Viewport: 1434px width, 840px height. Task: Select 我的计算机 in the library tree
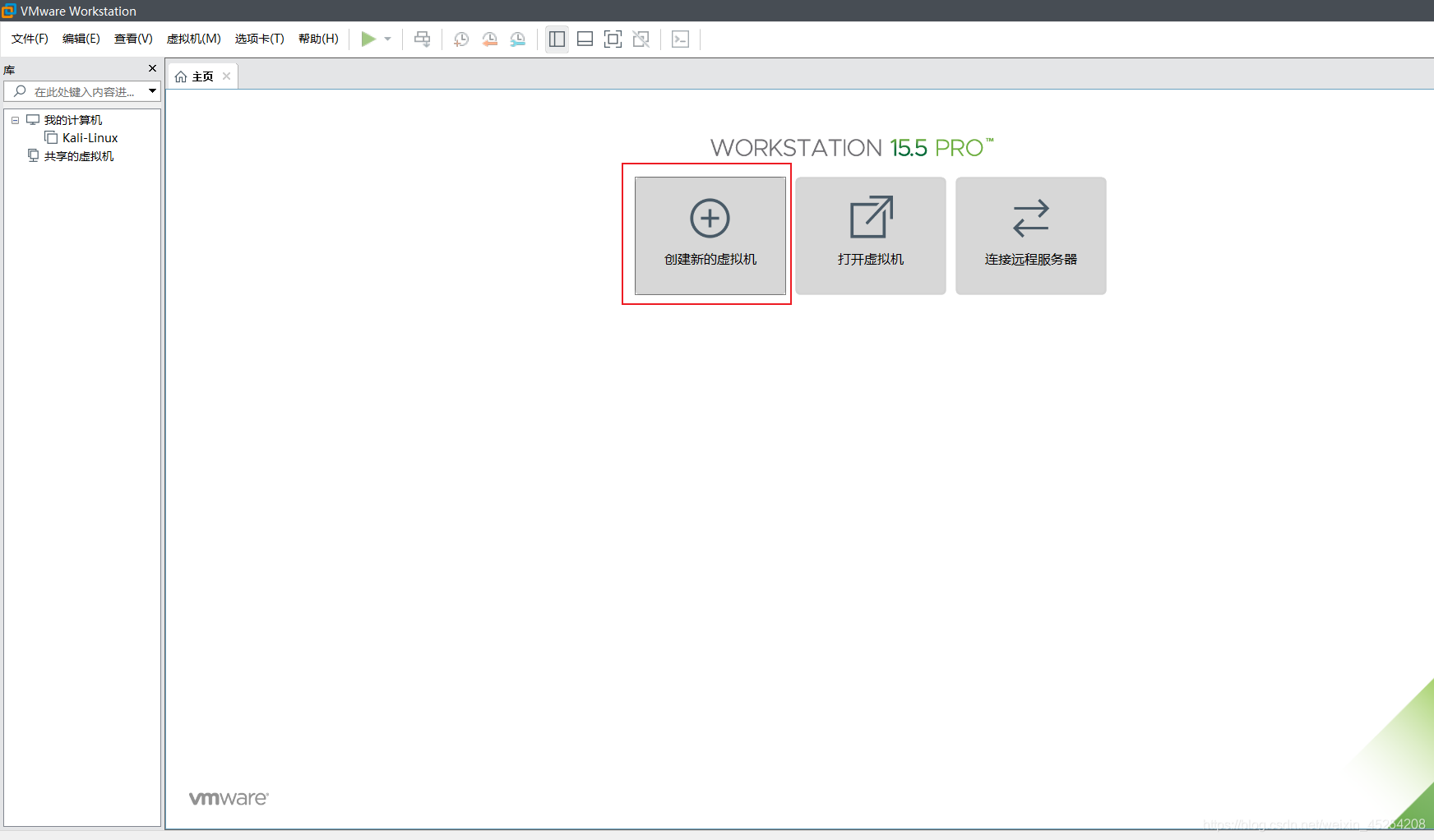point(73,120)
